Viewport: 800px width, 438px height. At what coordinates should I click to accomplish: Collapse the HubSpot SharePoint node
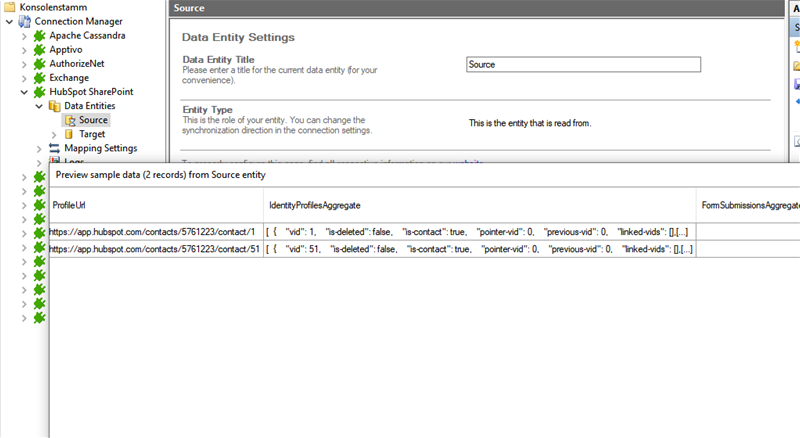point(24,91)
